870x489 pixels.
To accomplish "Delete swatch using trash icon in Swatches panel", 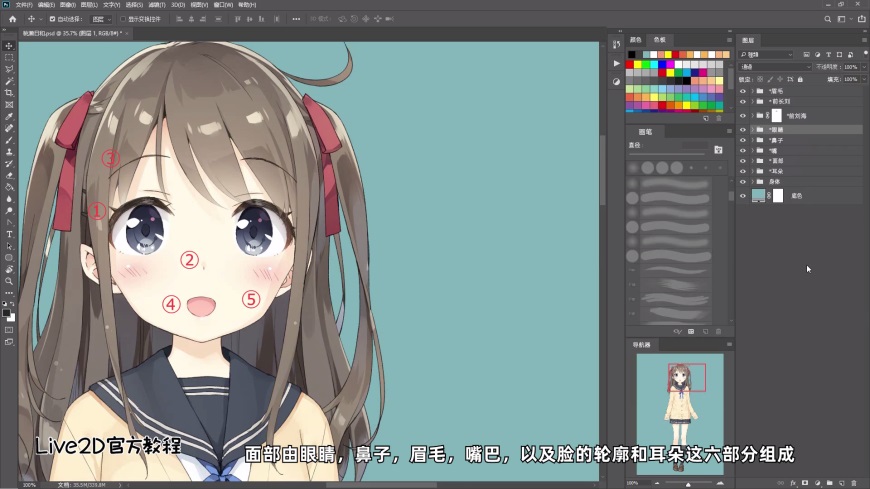I will pyautogui.click(x=719, y=118).
